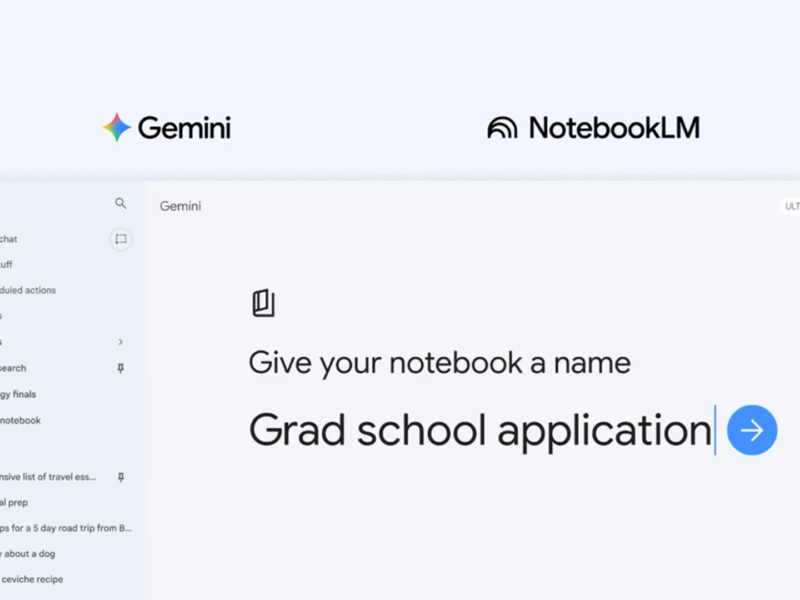Click the notebook name field with Grad school application

pos(480,431)
